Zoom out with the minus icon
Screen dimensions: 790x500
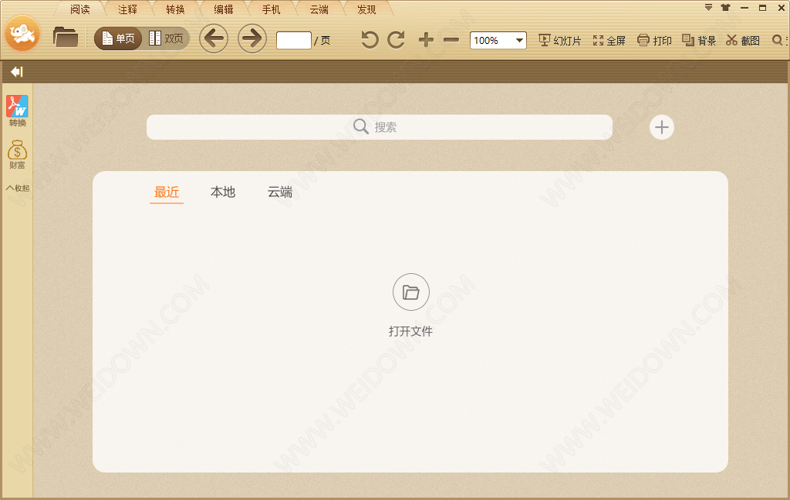pyautogui.click(x=451, y=40)
